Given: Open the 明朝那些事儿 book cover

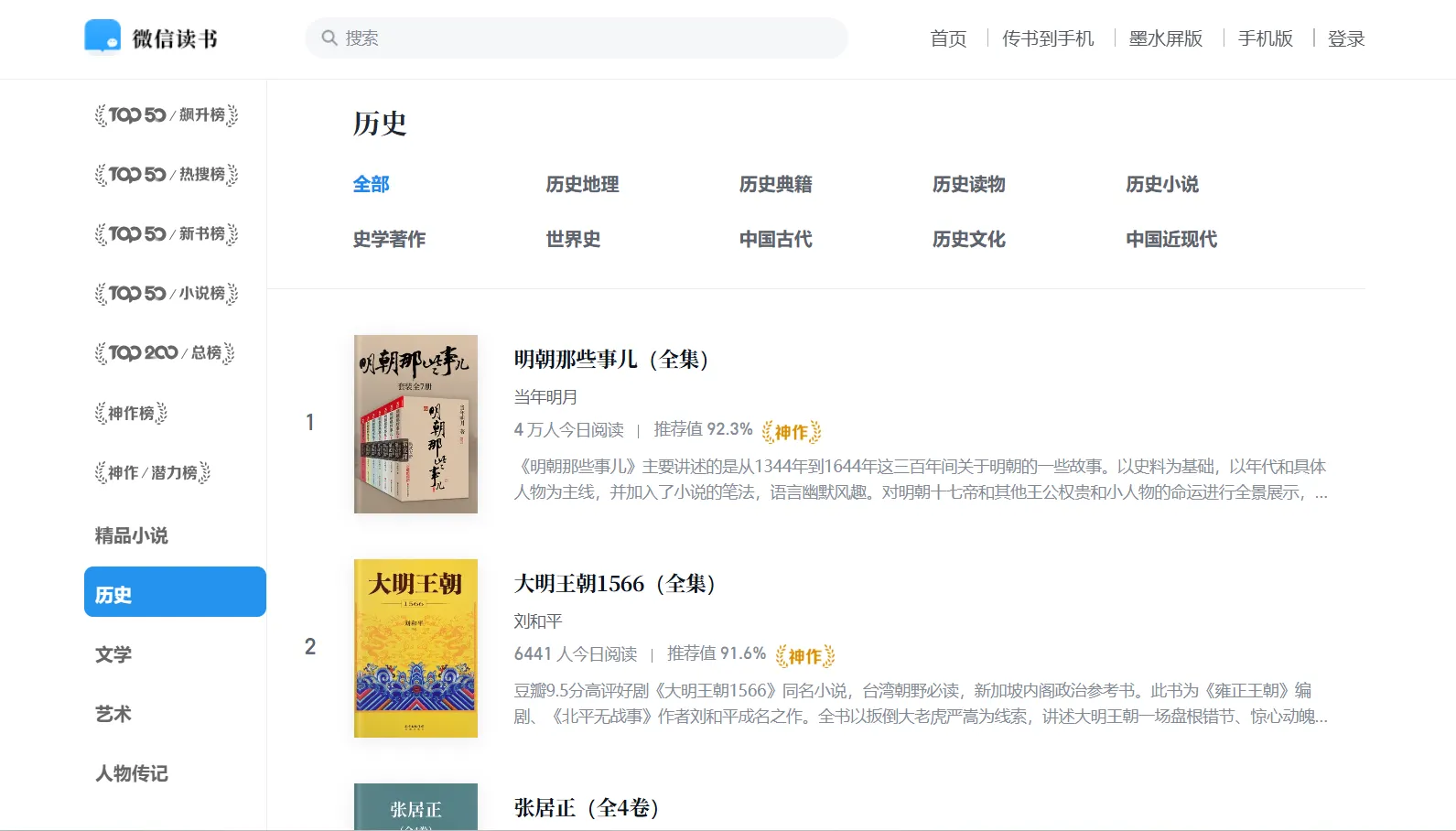Looking at the screenshot, I should (415, 424).
